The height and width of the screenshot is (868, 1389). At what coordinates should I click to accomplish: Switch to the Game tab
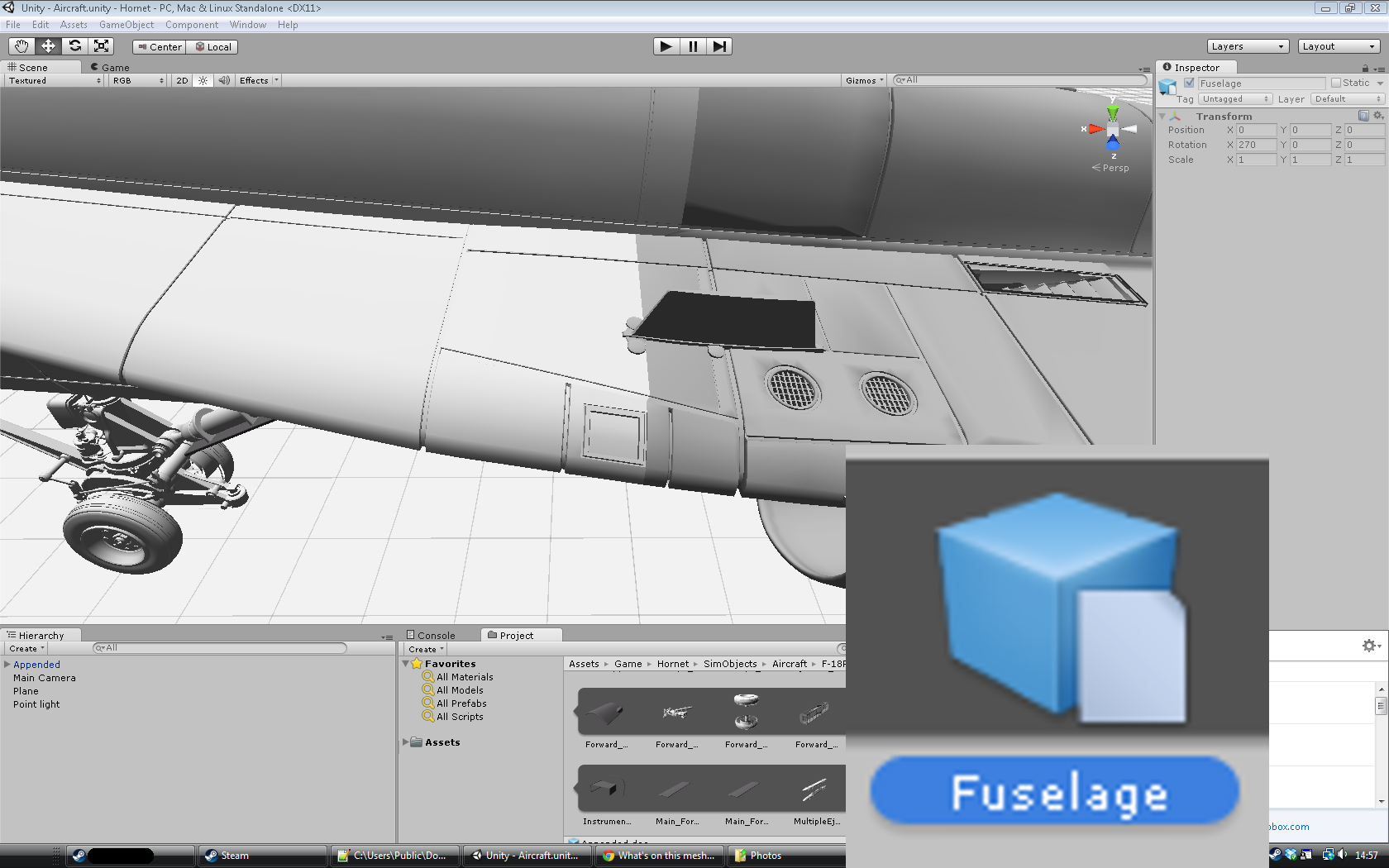[x=110, y=67]
